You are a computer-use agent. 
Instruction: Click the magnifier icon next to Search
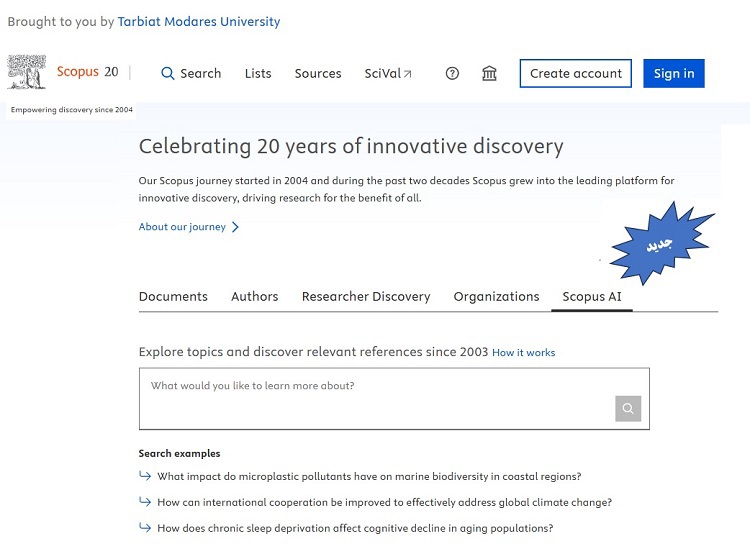coord(168,74)
